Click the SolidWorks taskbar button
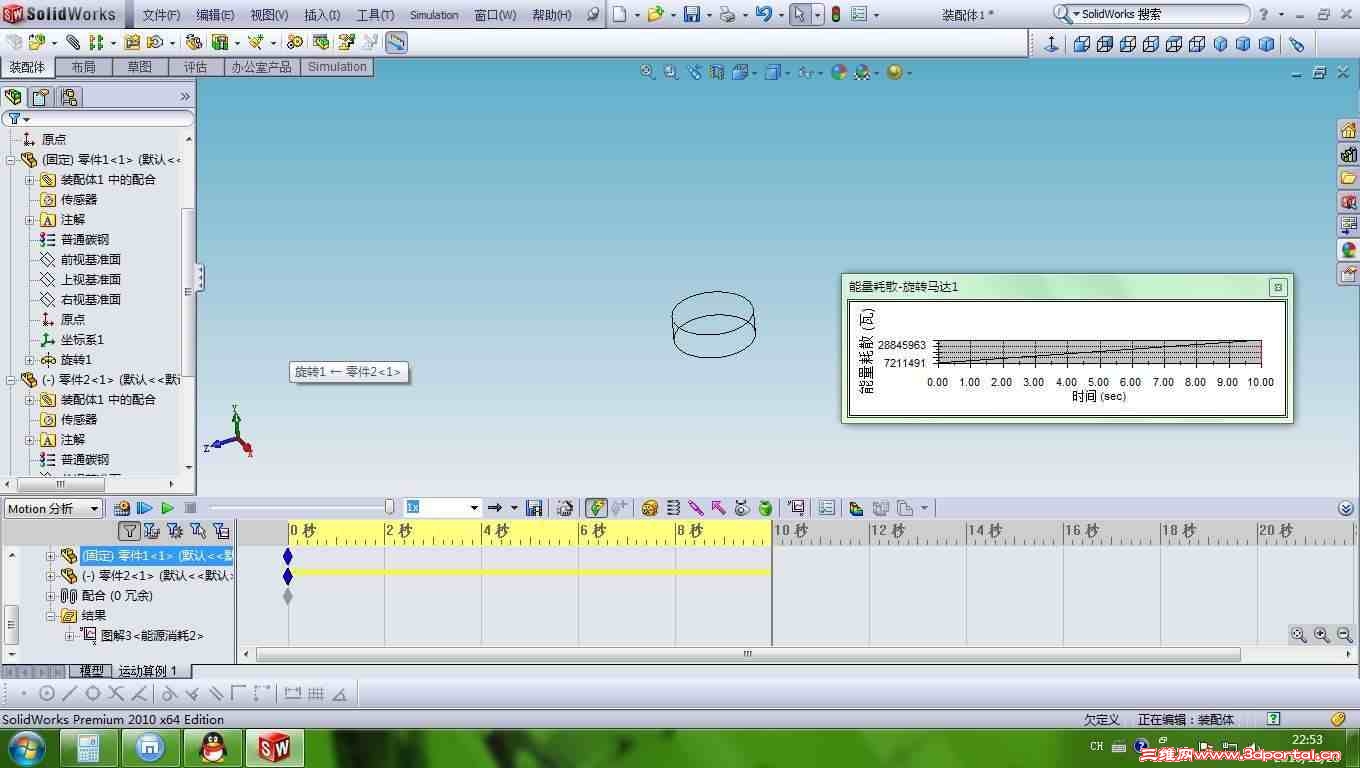Screen dimensions: 1360x768 point(275,747)
